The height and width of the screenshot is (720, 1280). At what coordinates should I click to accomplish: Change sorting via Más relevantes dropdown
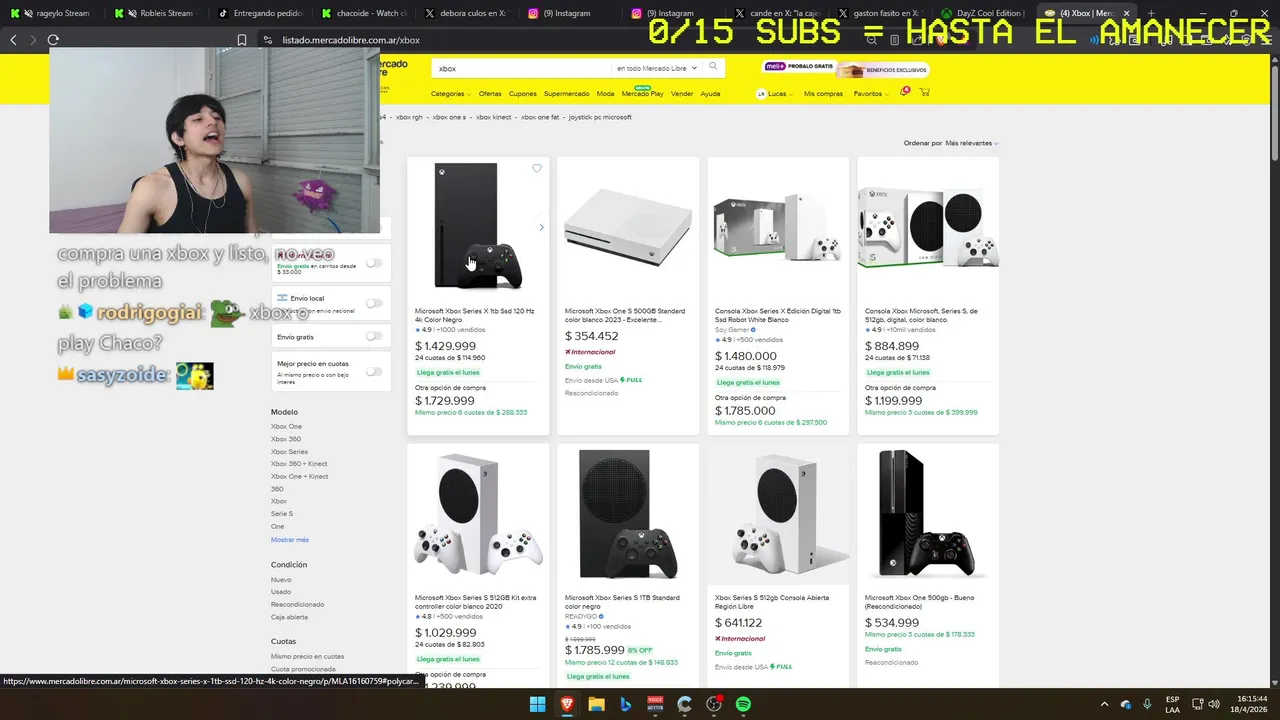[972, 143]
